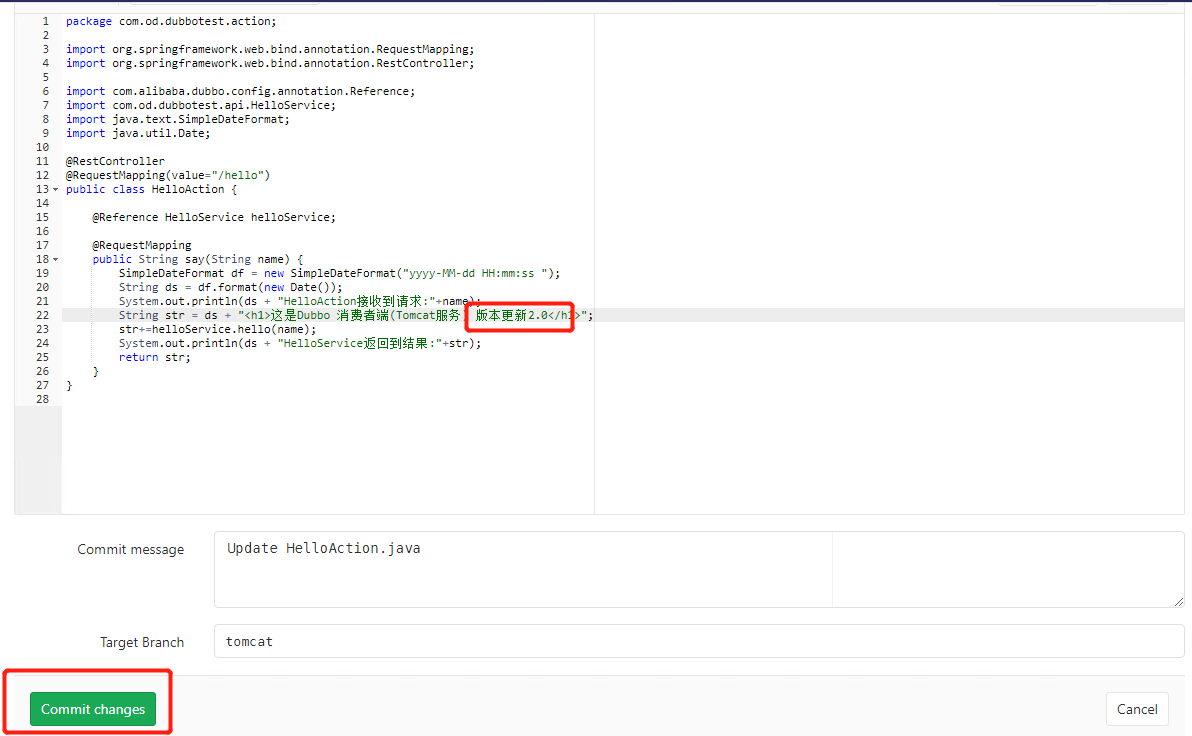The width and height of the screenshot is (1192, 736).
Task: Click the @Reference HelloService helloService line
Action: (x=214, y=217)
